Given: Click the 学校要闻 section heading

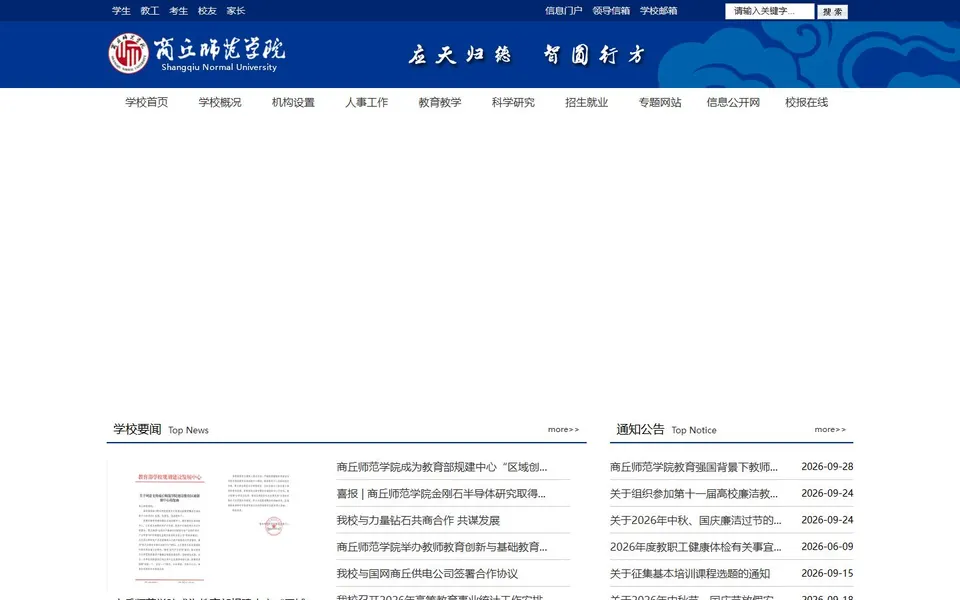Looking at the screenshot, I should [x=137, y=429].
